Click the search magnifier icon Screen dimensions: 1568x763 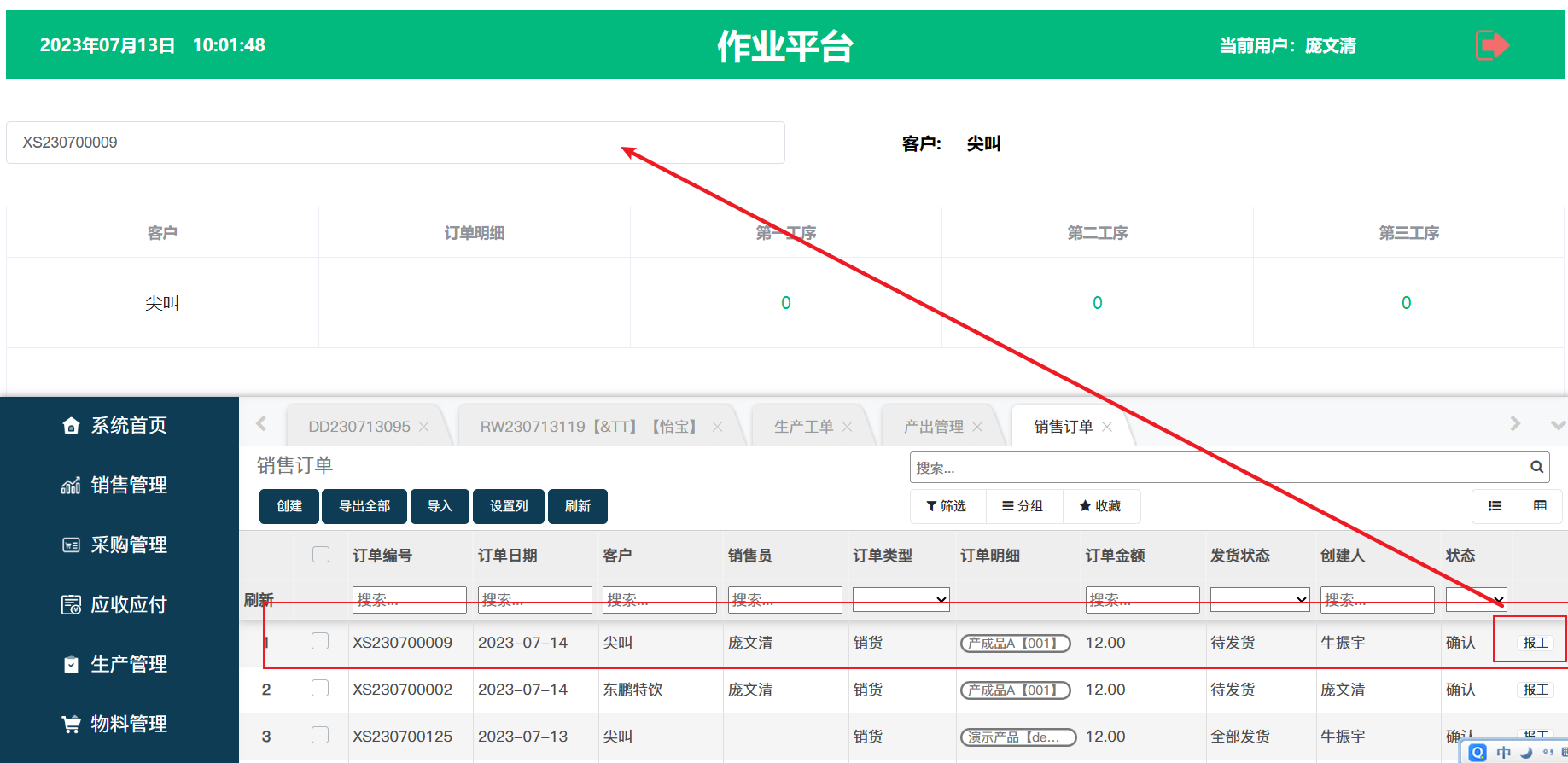1536,467
